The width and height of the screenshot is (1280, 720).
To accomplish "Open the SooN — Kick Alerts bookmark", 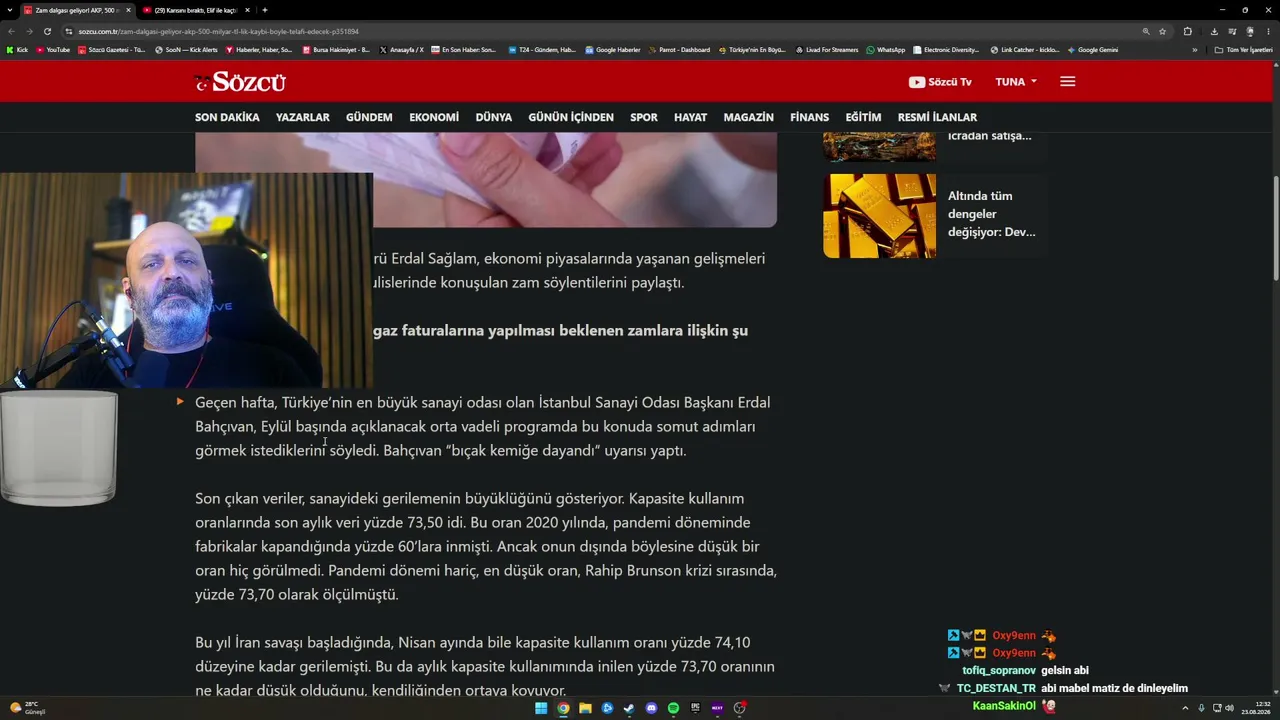I will coord(187,50).
